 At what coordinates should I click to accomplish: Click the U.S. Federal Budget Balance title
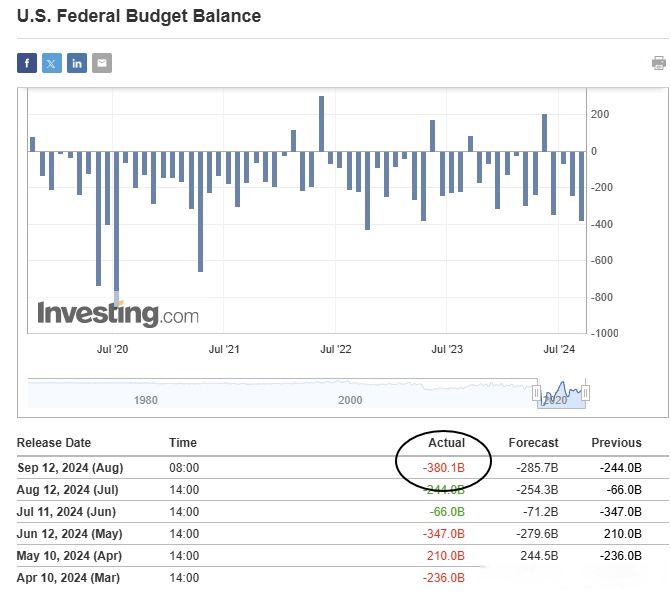click(x=139, y=16)
